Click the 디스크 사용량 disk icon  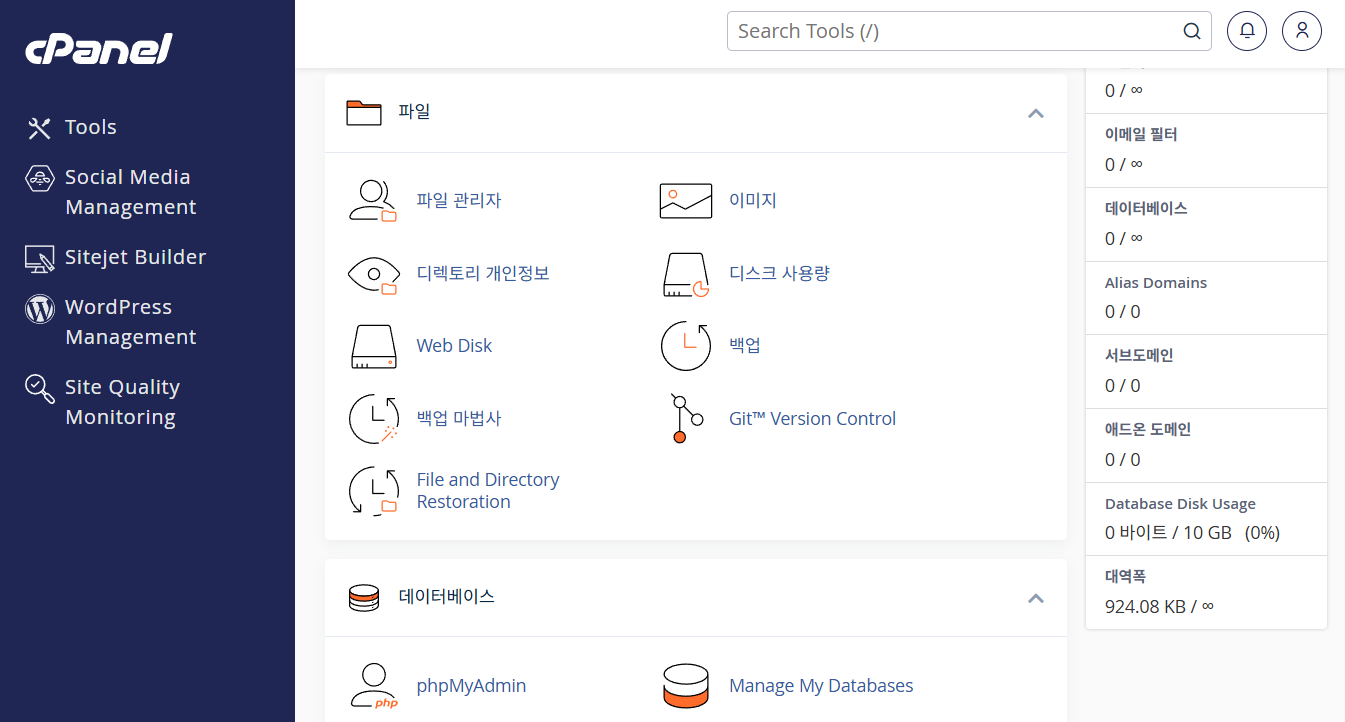point(686,274)
